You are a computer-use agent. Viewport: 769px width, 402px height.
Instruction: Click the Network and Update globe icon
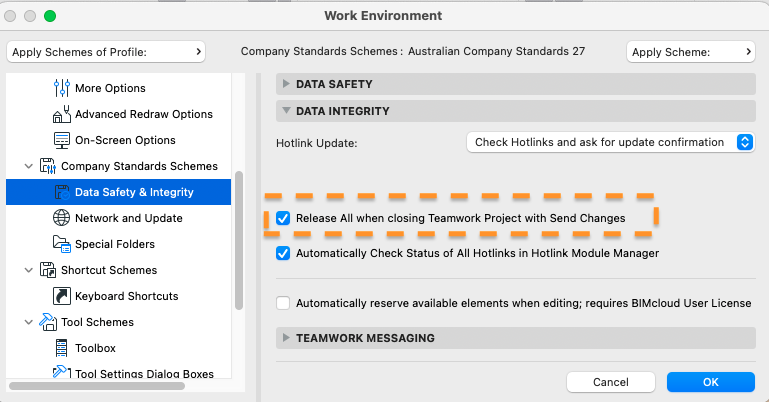coord(60,218)
